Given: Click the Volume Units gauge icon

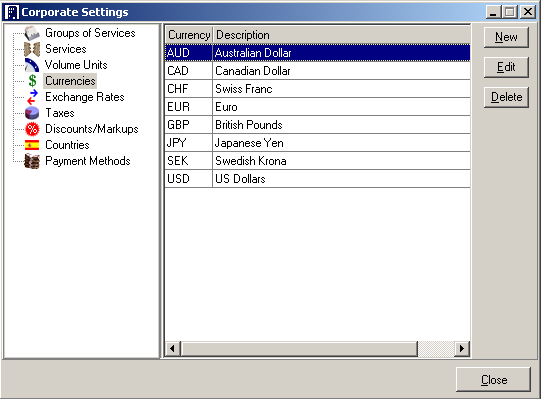Looking at the screenshot, I should (x=32, y=65).
